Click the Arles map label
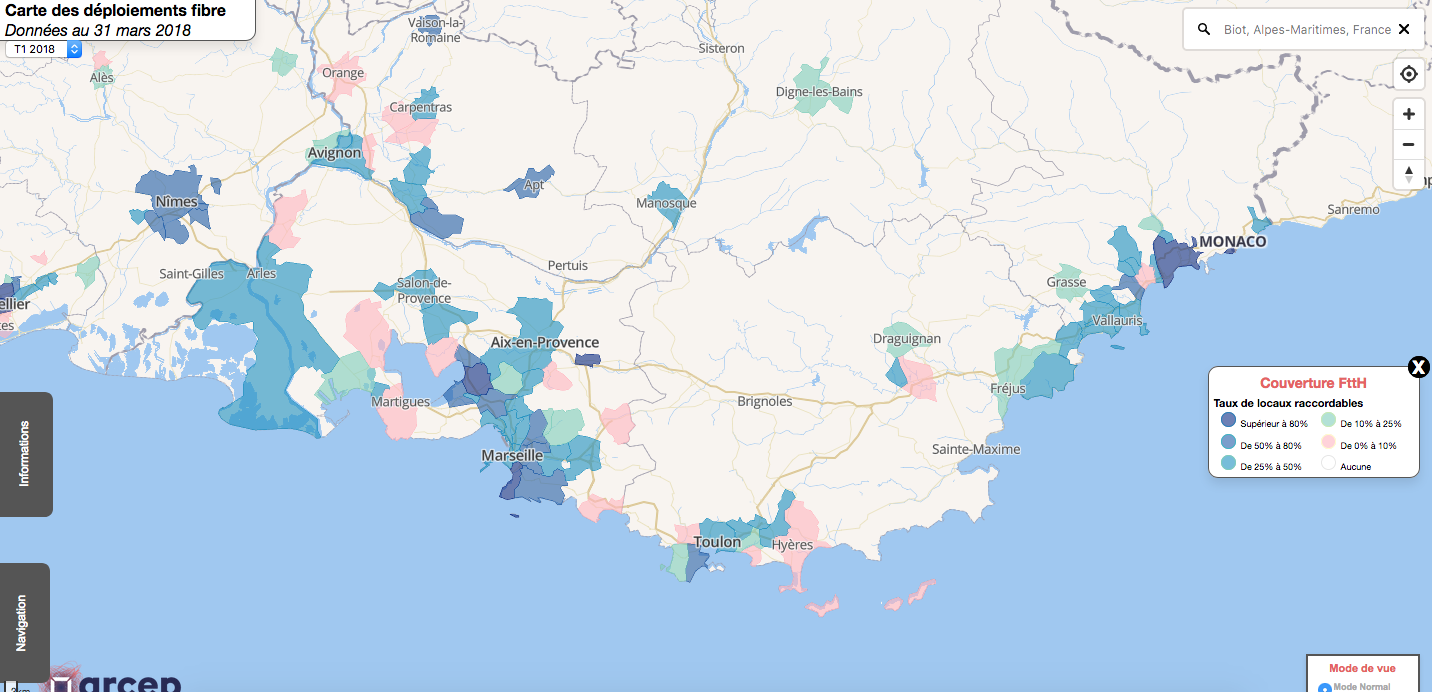This screenshot has height=692, width=1432. click(261, 274)
